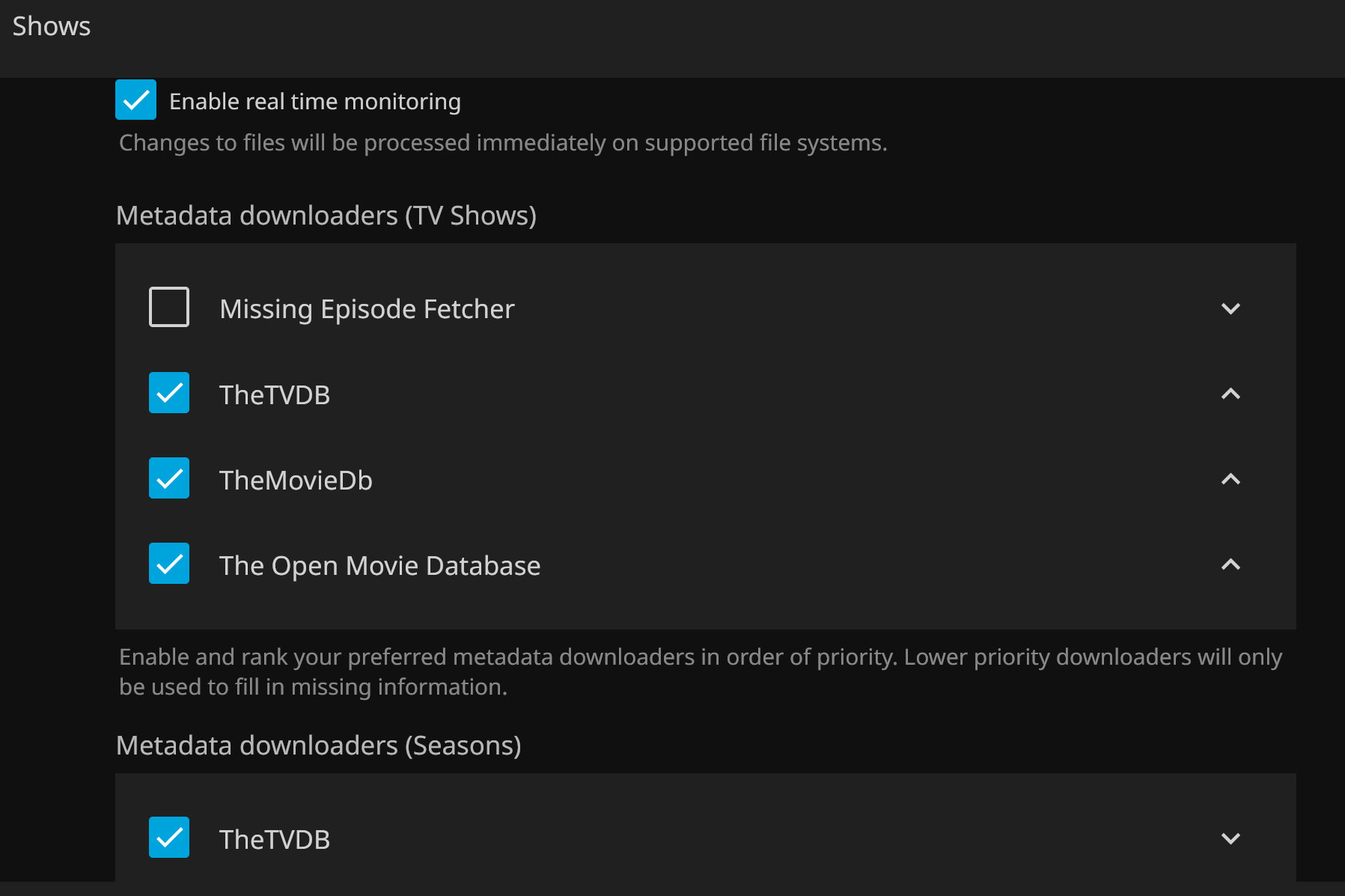Uncheck TheTVDB in Seasons downloaders

click(x=169, y=837)
